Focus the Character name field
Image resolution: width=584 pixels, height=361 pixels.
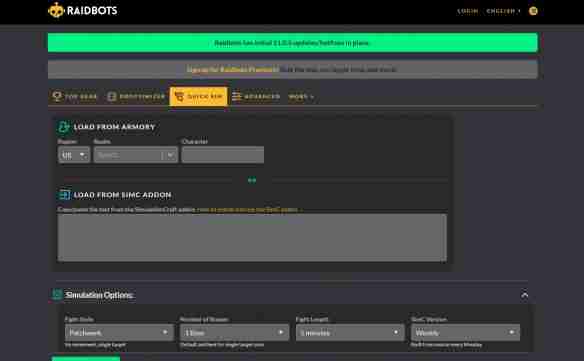coord(223,155)
